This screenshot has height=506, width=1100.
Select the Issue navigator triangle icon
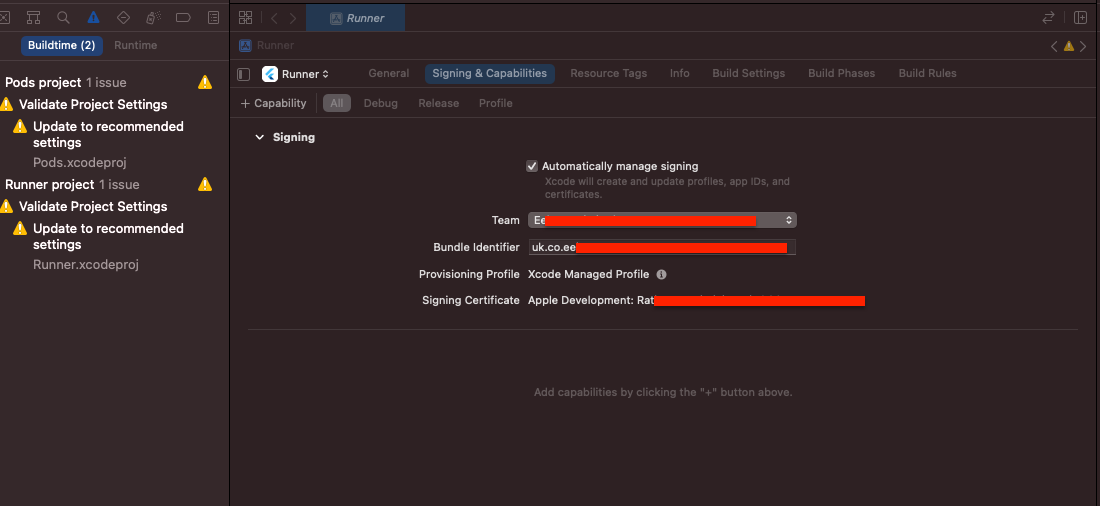point(93,18)
